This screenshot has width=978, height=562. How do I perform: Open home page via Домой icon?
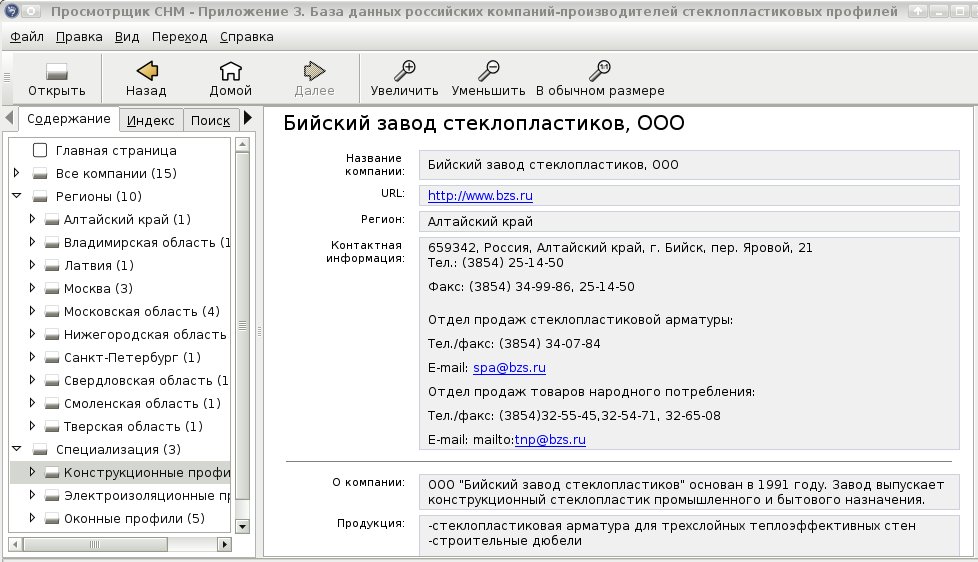tap(230, 70)
